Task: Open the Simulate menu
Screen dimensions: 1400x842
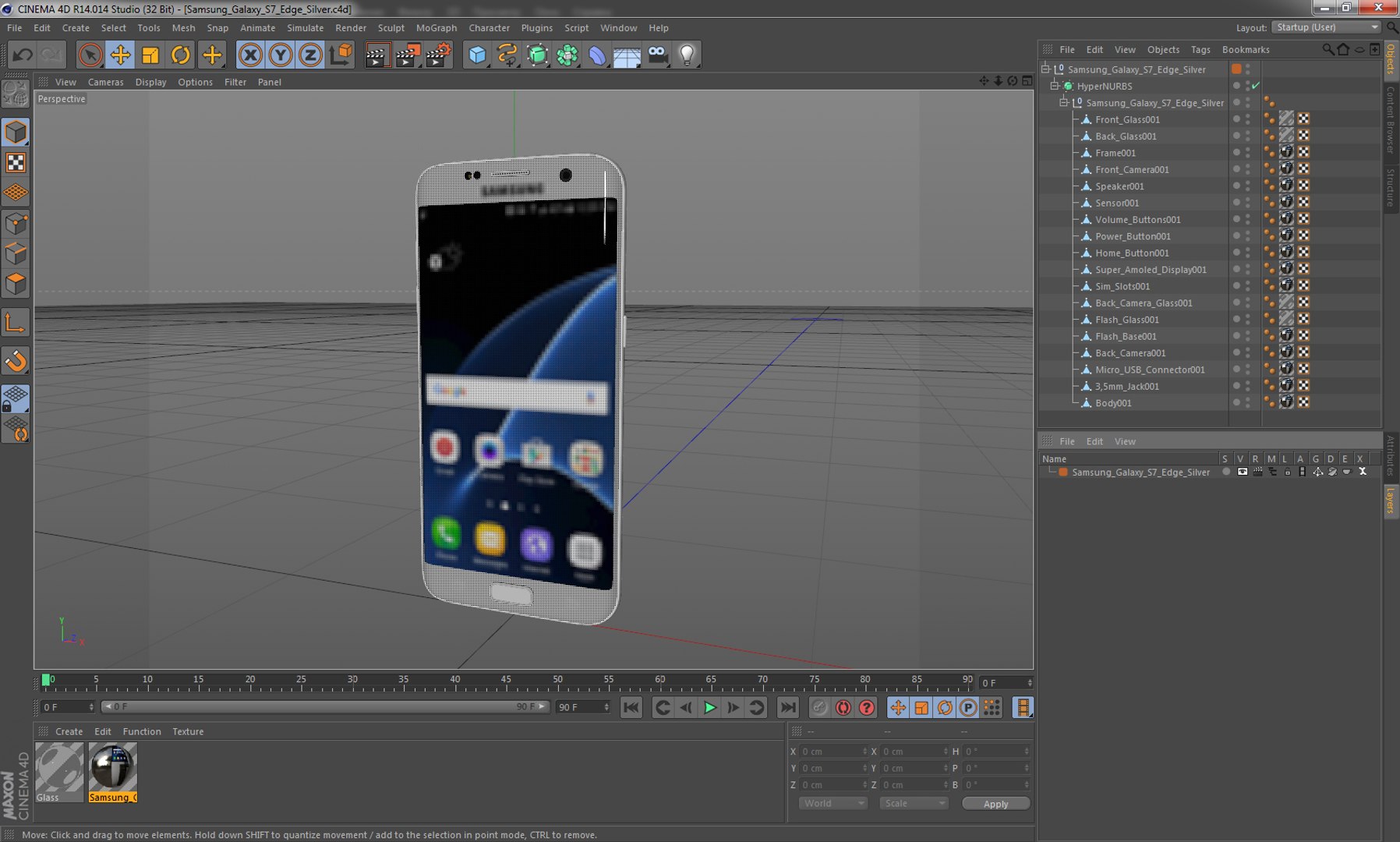Action: click(305, 27)
